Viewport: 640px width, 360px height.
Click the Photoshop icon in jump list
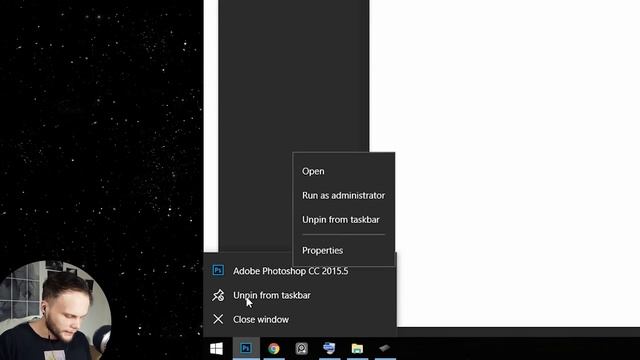pos(218,270)
